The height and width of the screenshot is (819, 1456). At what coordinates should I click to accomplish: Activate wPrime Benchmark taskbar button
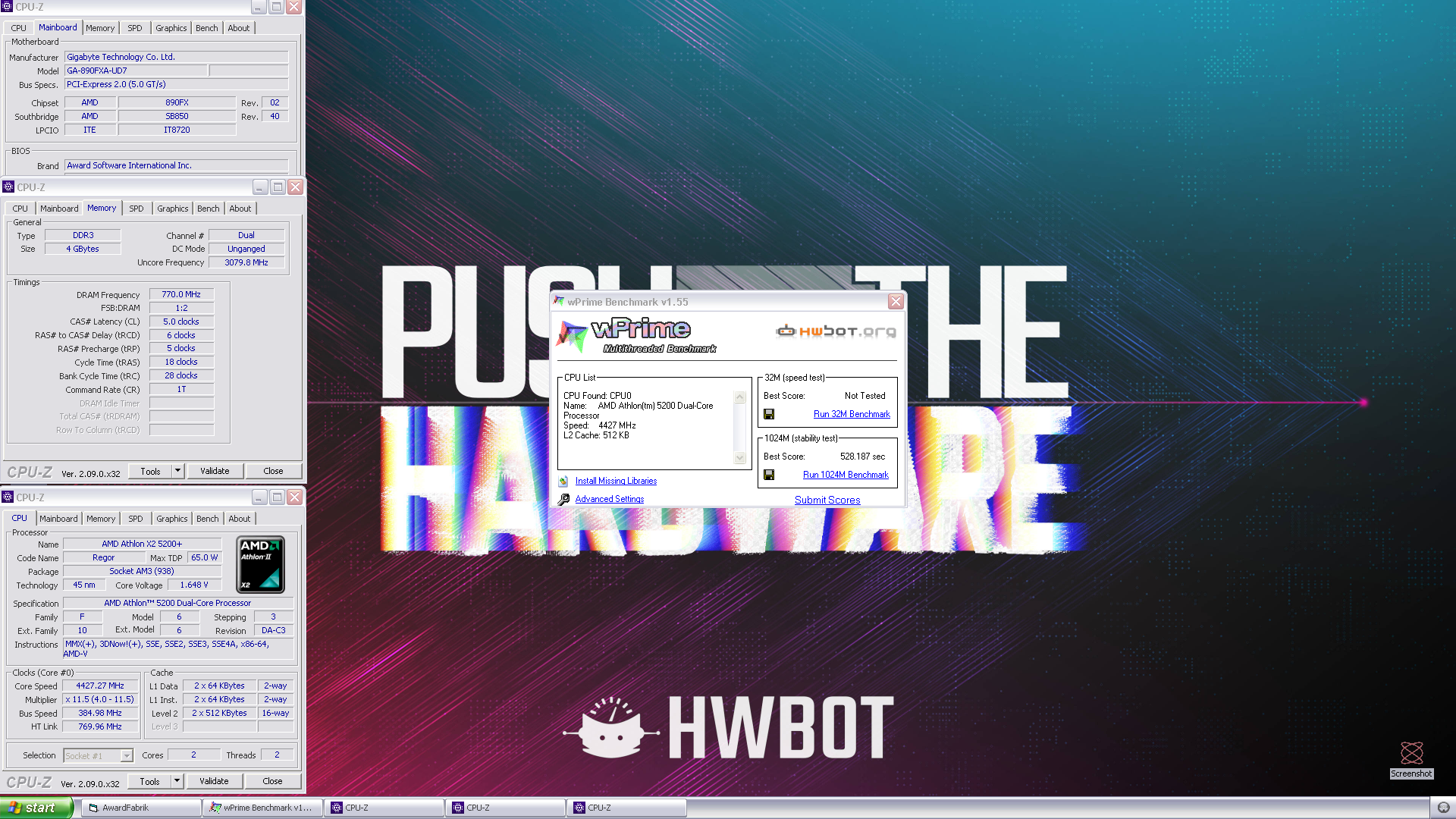pos(262,808)
